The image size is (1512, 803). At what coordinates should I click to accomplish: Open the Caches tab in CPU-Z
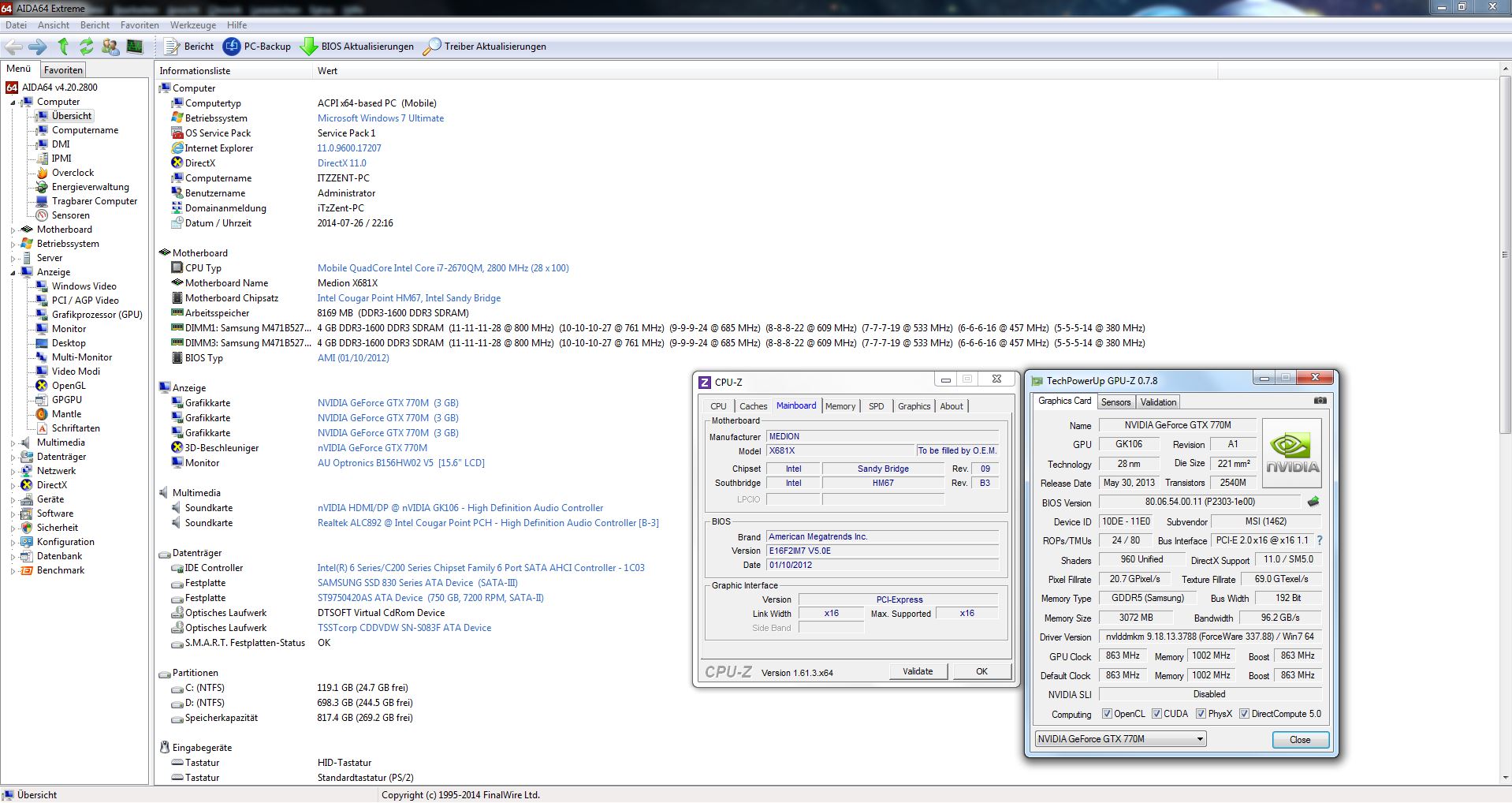(x=753, y=406)
